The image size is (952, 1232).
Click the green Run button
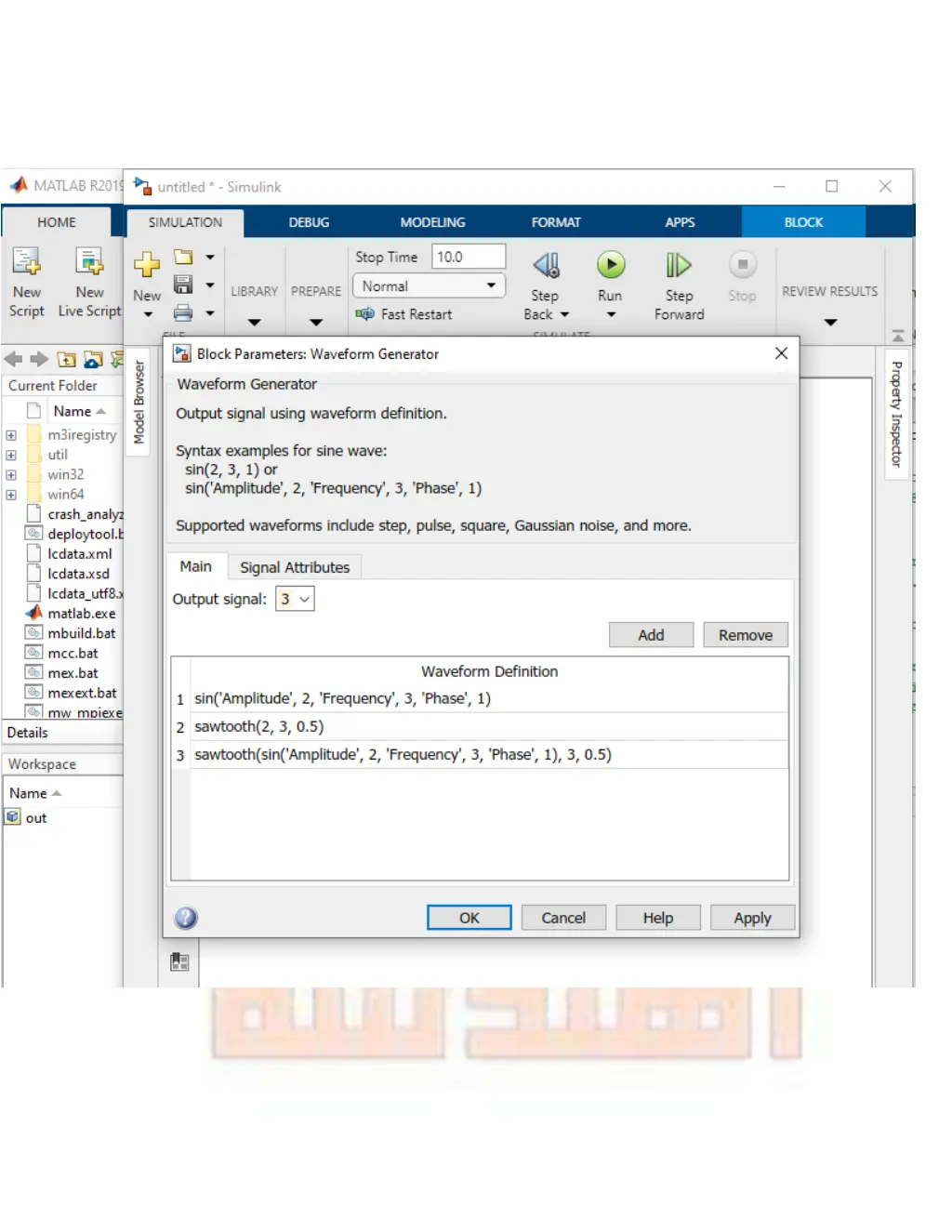tap(611, 265)
